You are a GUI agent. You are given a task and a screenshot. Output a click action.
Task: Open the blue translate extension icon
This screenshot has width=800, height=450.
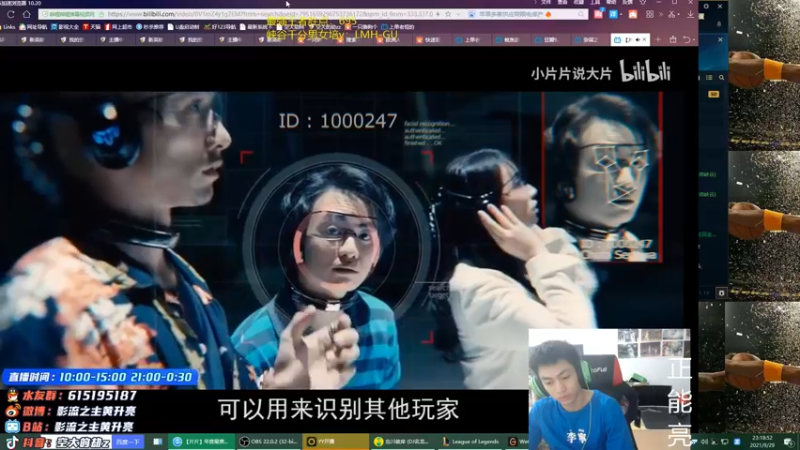pos(614,14)
